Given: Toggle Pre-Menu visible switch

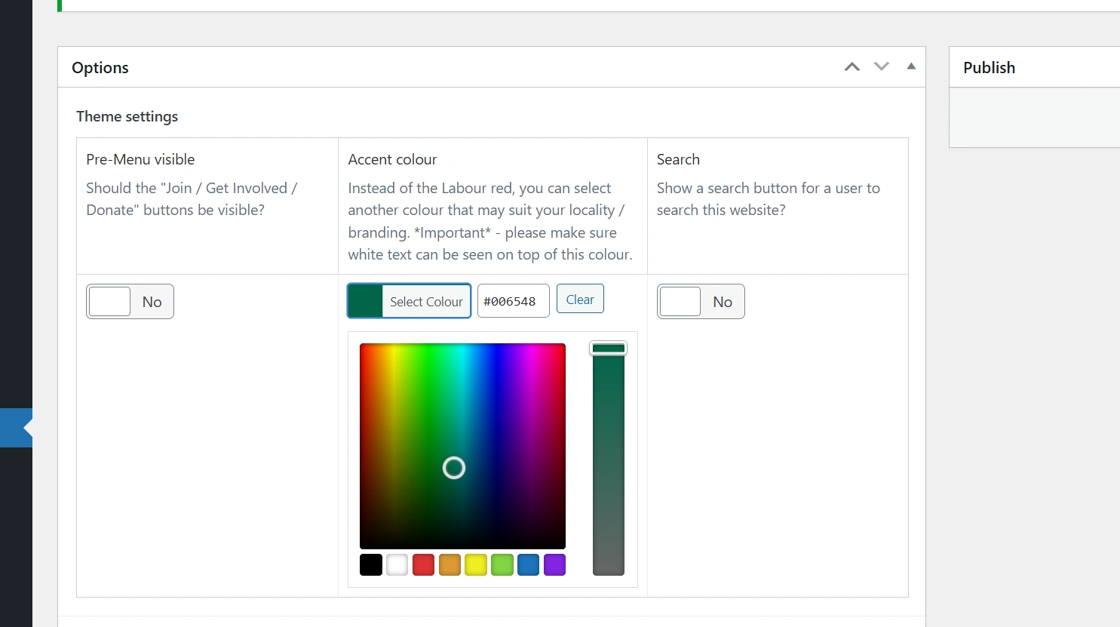Looking at the screenshot, I should point(130,301).
